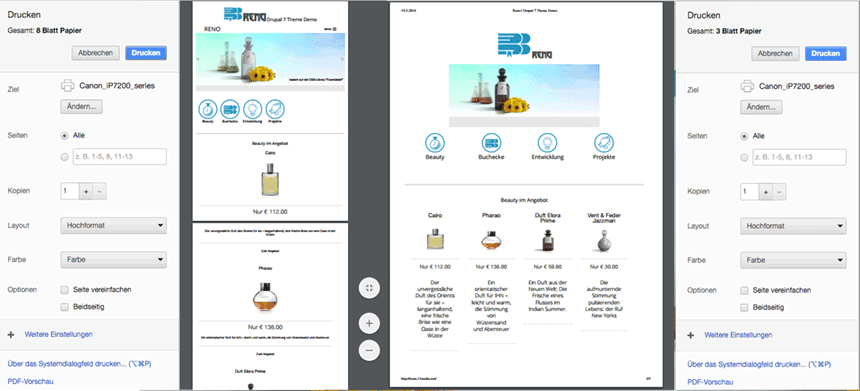Zoom in the print preview

[x=369, y=324]
